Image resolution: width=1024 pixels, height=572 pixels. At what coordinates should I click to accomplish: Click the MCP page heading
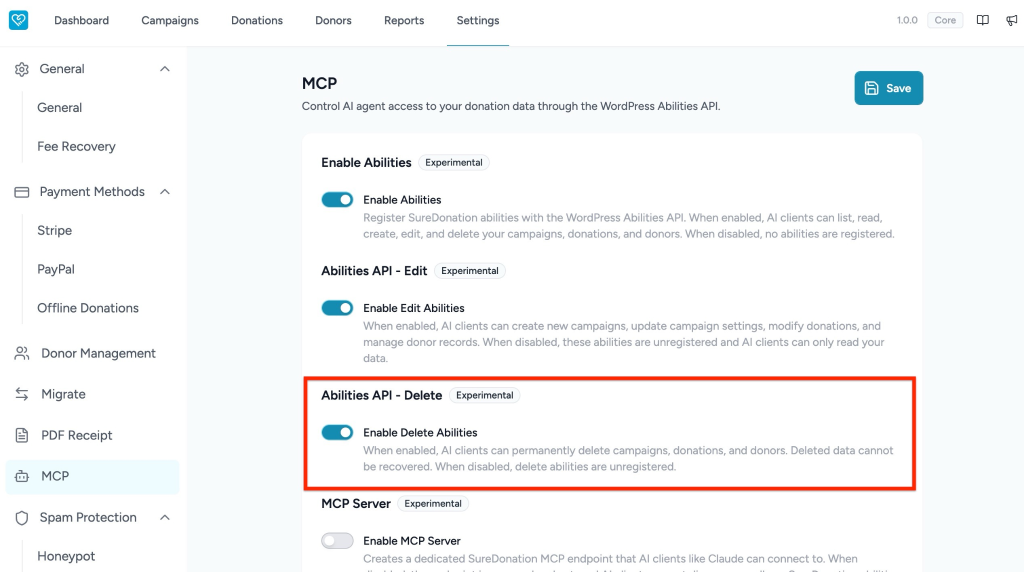pyautogui.click(x=319, y=84)
